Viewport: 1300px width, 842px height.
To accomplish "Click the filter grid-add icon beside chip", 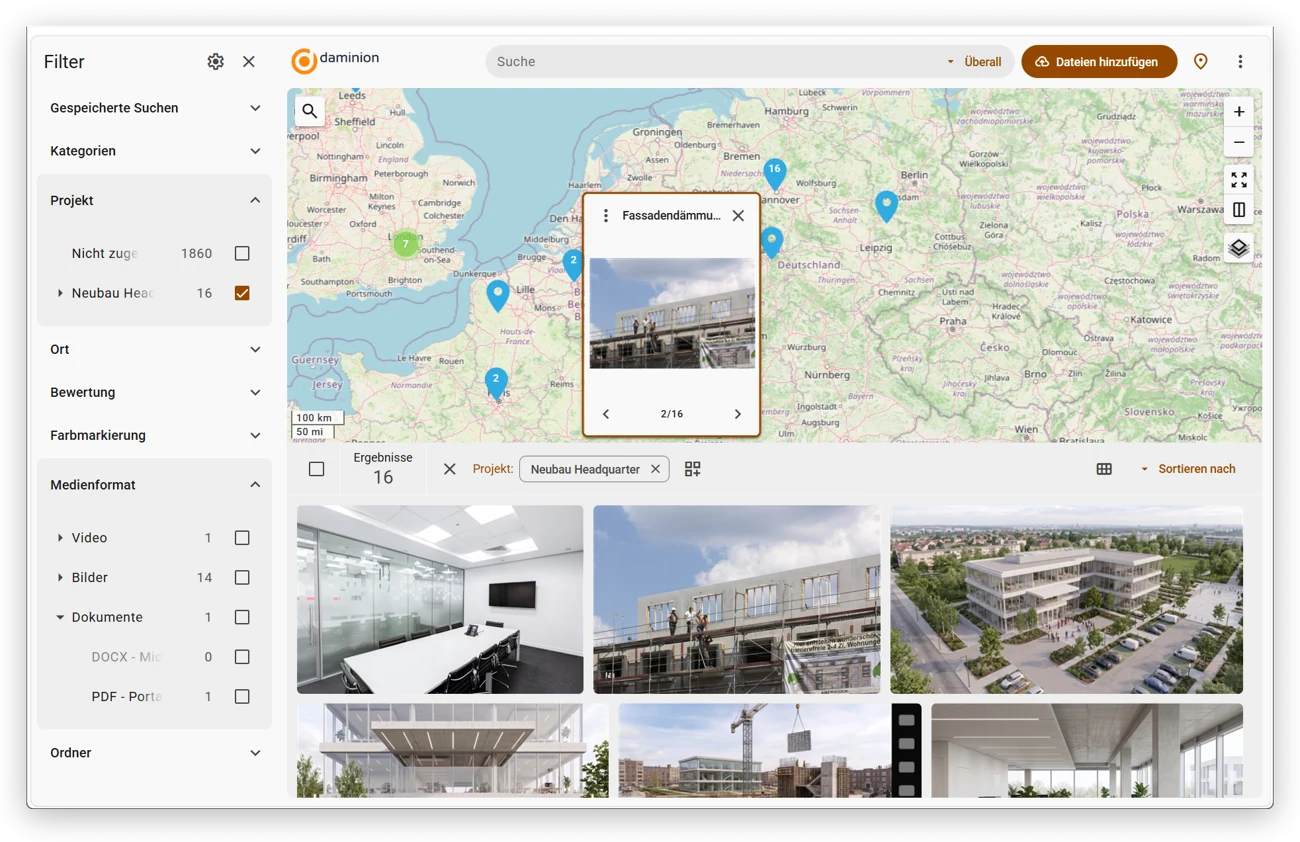I will 692,469.
